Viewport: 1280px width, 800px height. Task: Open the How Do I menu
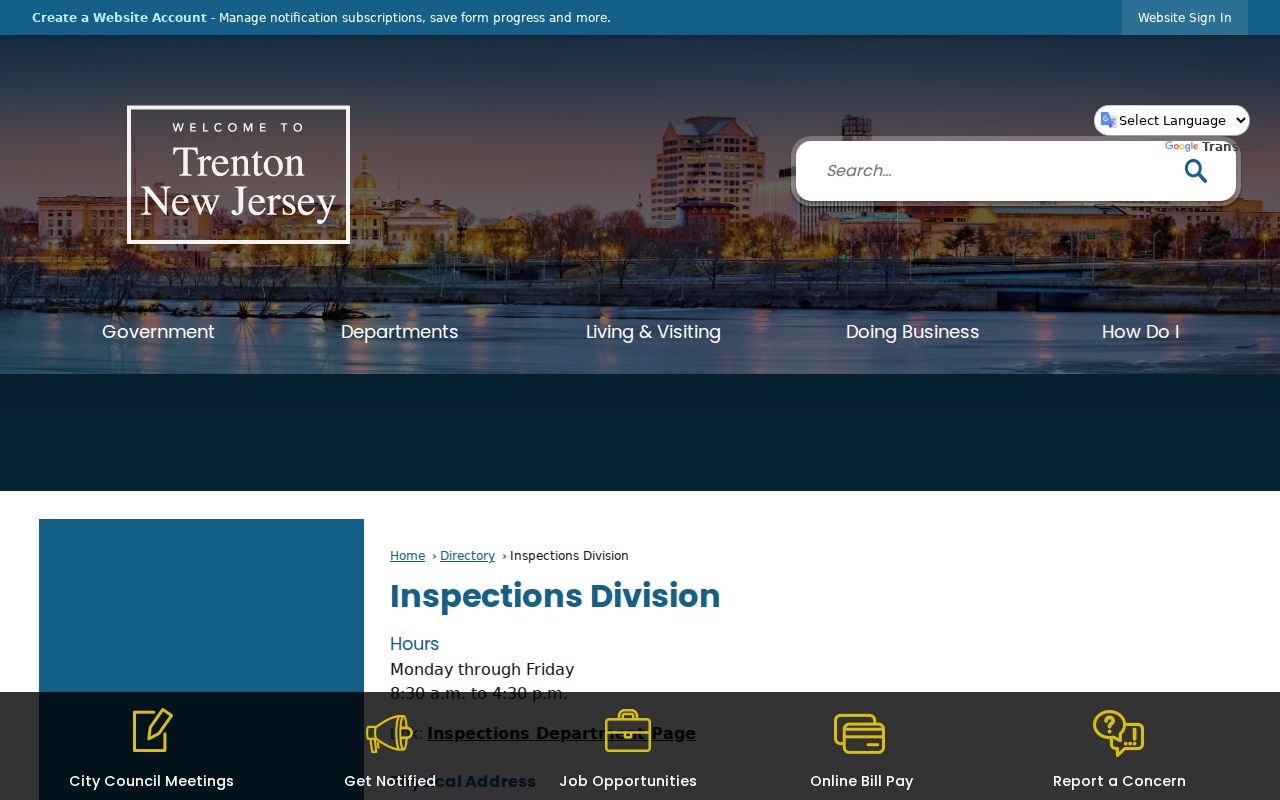(1140, 332)
